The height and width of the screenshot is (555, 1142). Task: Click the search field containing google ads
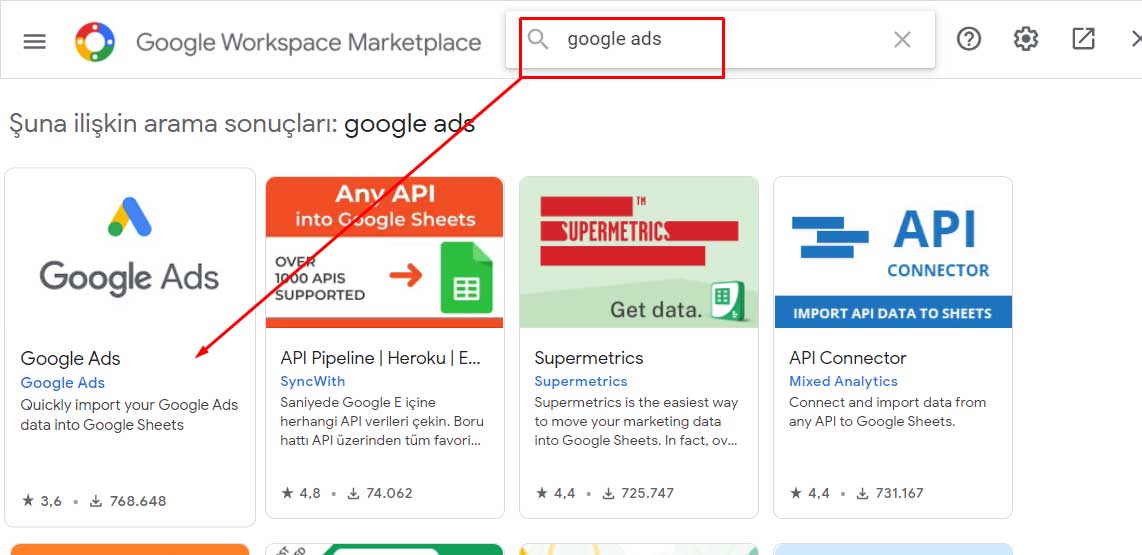point(720,39)
